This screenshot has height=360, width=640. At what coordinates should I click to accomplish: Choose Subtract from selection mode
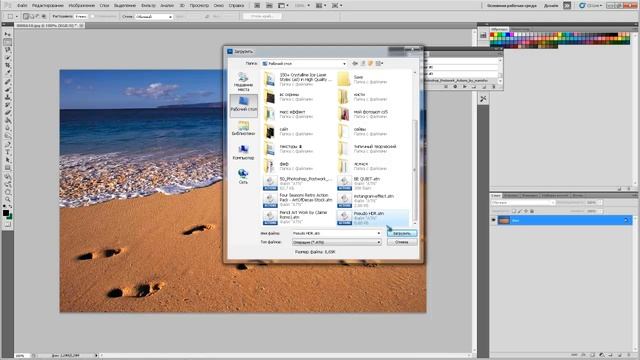pyautogui.click(x=38, y=16)
